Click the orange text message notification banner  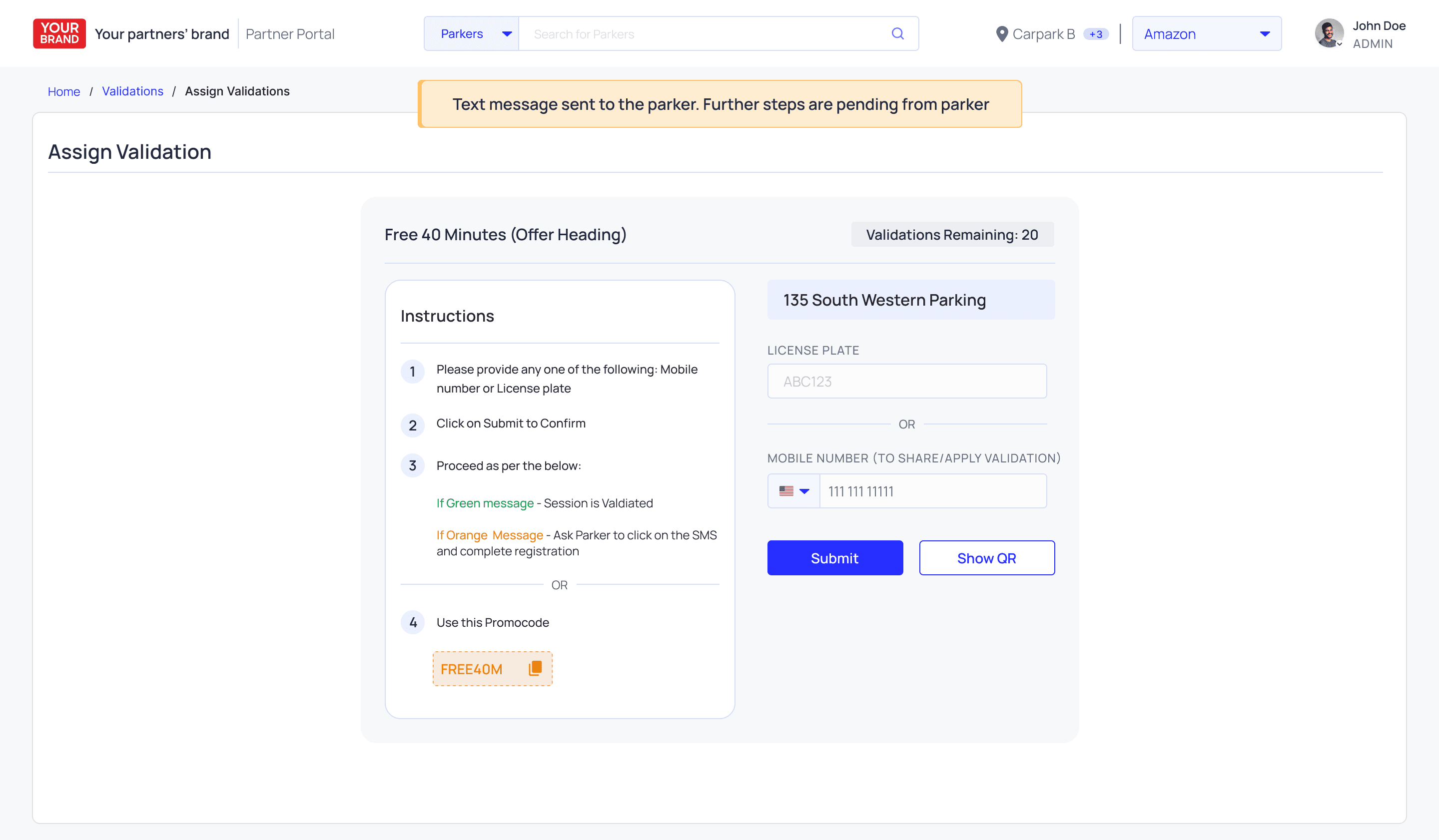(719, 104)
